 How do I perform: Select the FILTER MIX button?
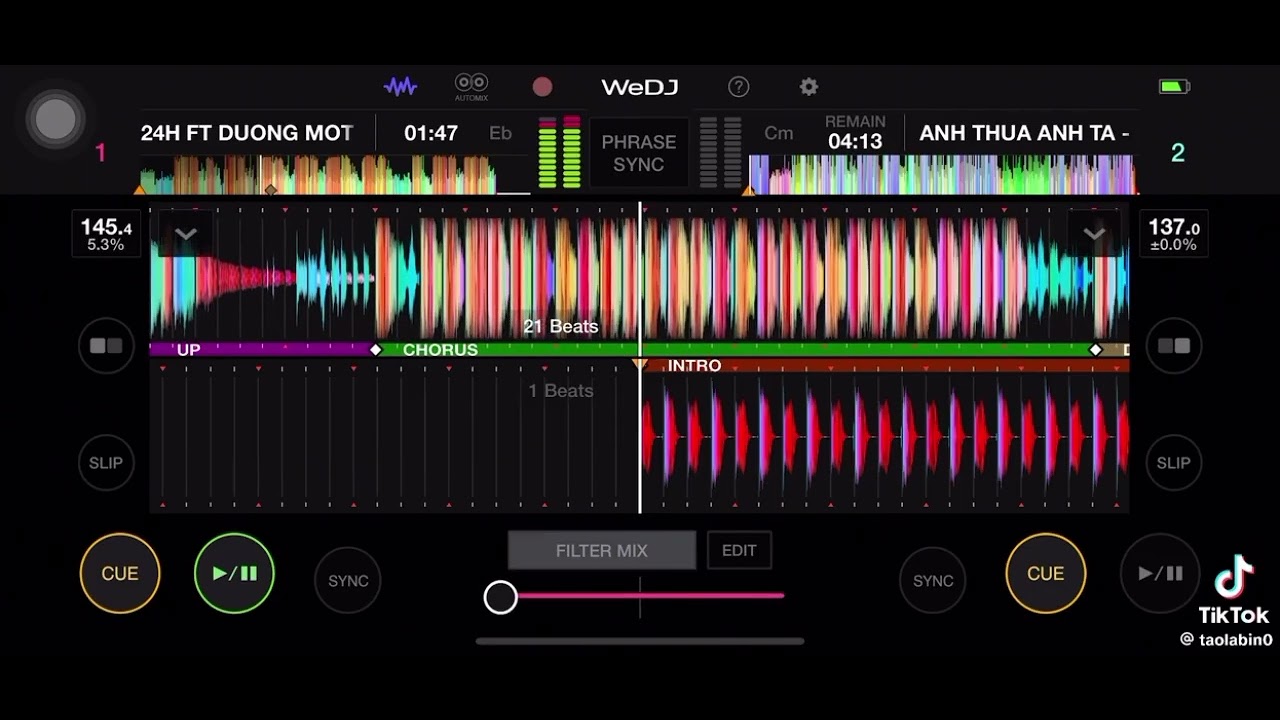[602, 550]
